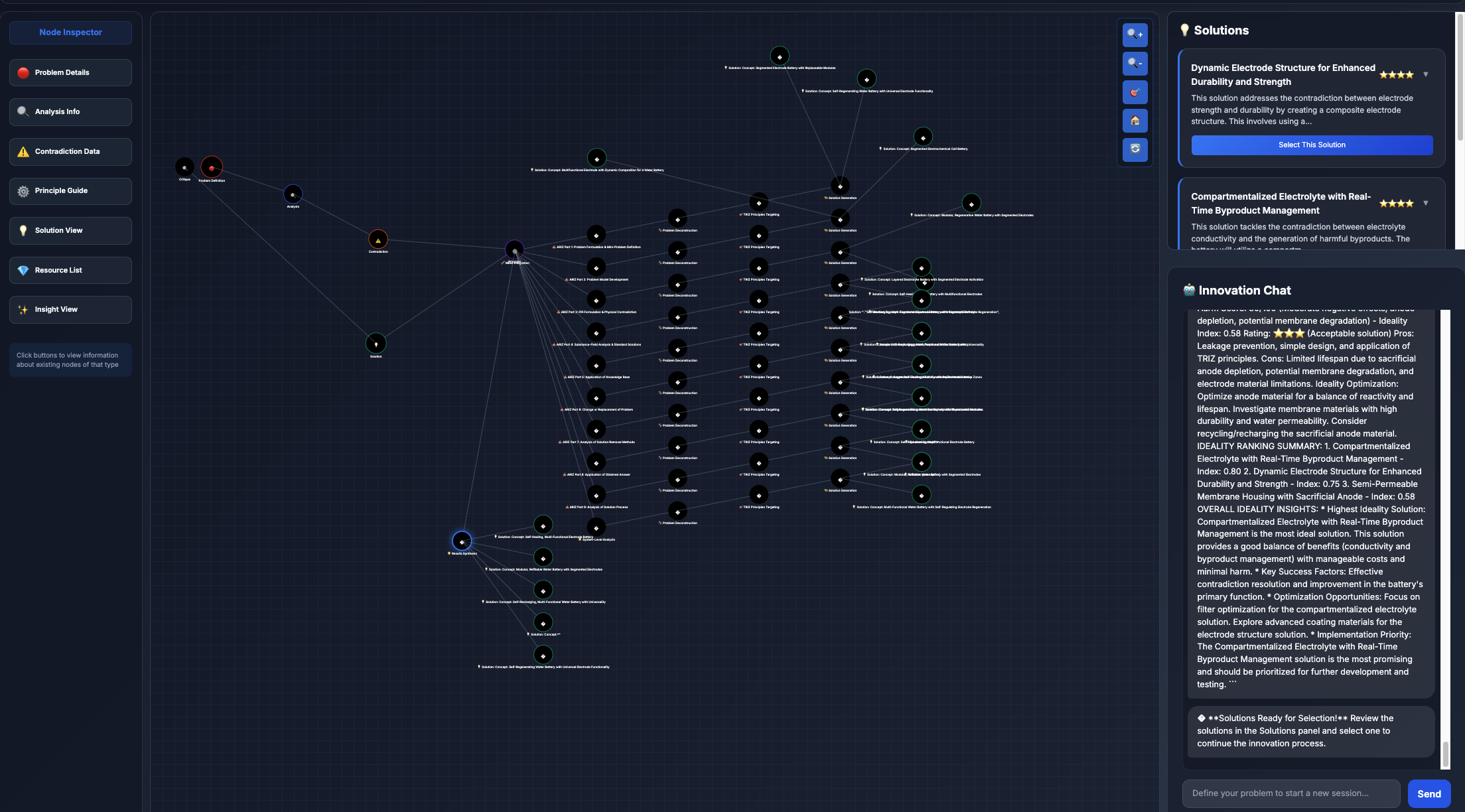Viewport: 1465px width, 812px height.
Task: Select ARIZ Part 1 Problem Formulation node
Action: (596, 235)
